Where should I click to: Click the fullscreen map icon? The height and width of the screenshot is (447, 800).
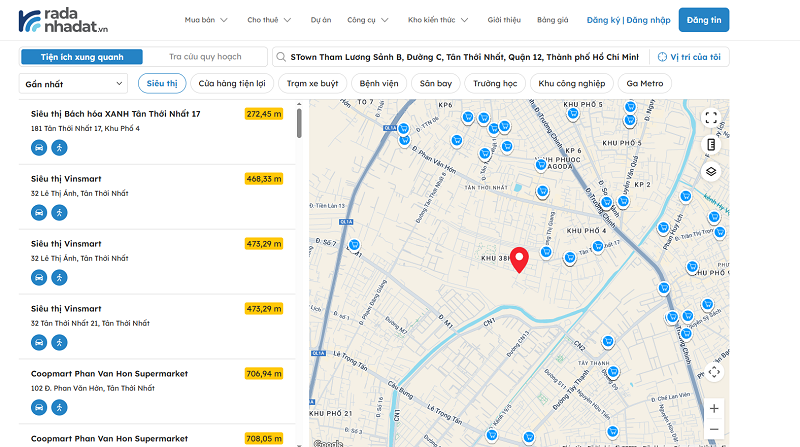tap(712, 117)
